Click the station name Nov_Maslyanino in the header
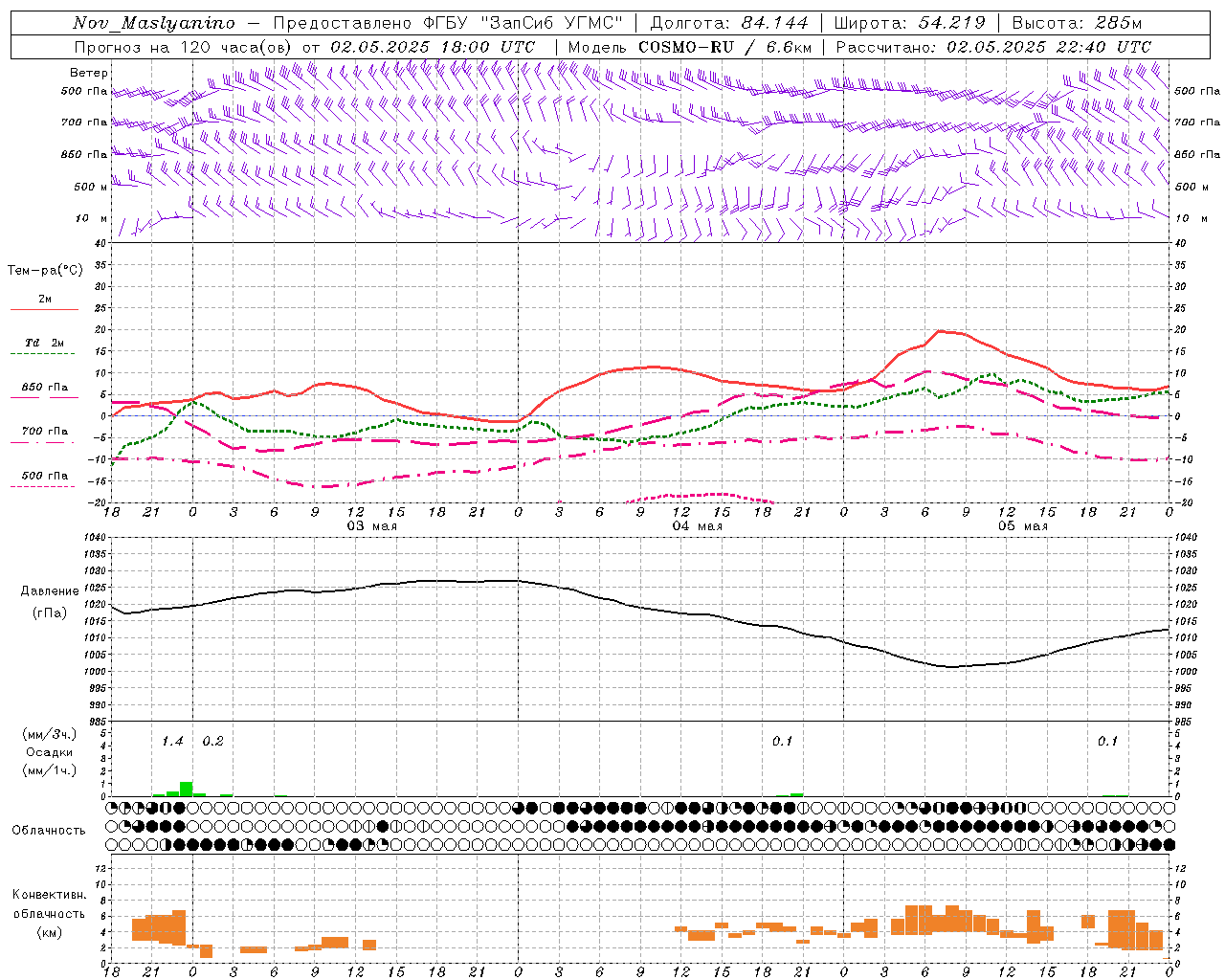 154,23
